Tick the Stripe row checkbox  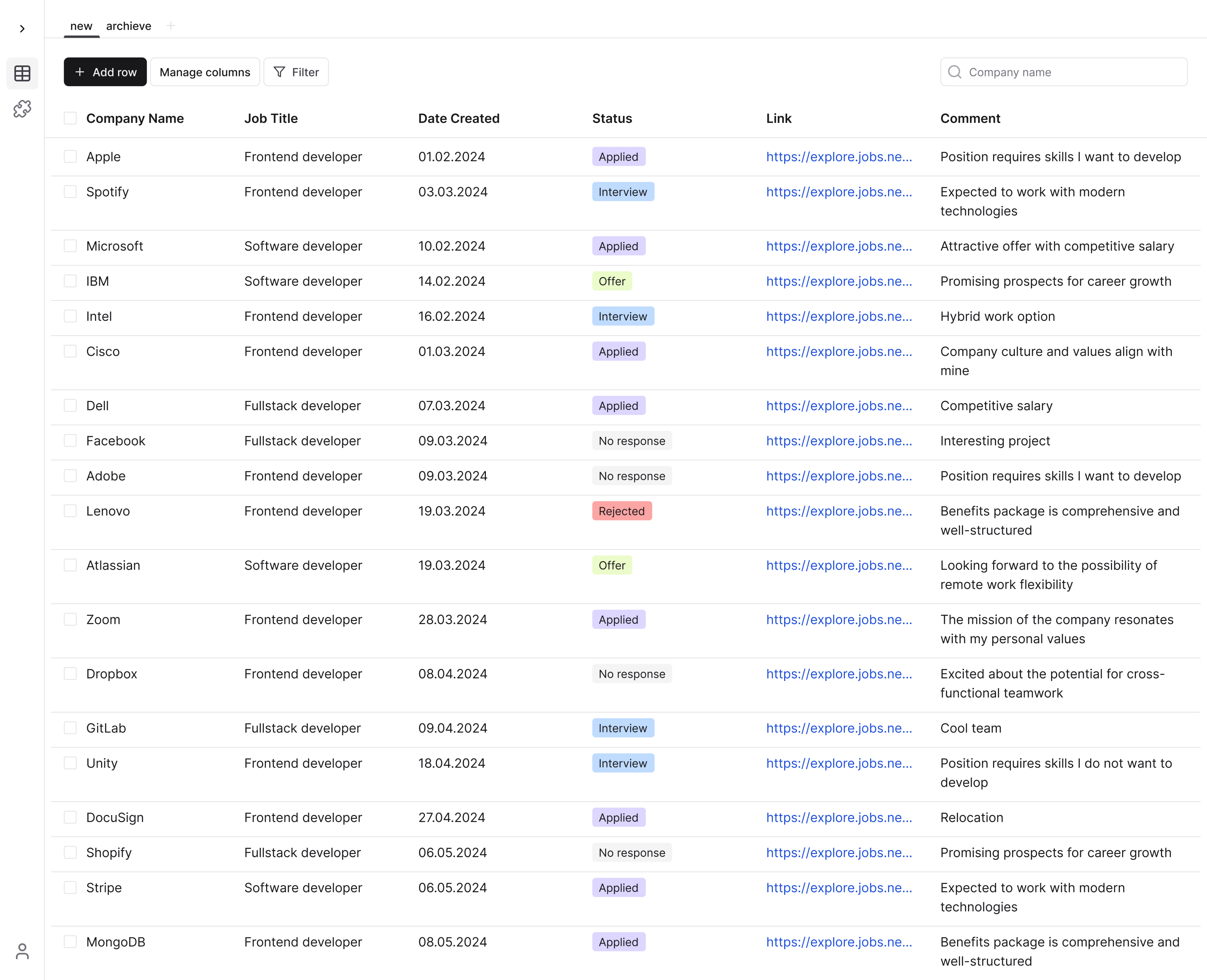(x=70, y=888)
